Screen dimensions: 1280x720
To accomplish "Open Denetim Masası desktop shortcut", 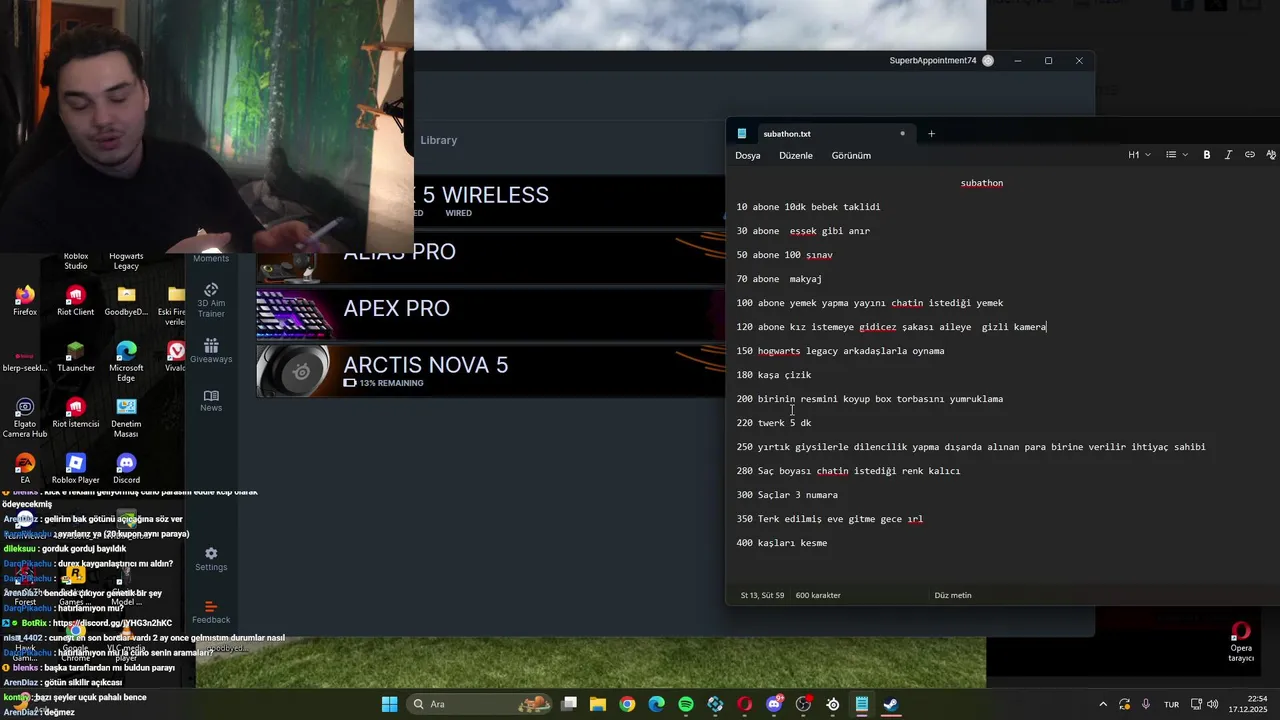I will coord(126,418).
